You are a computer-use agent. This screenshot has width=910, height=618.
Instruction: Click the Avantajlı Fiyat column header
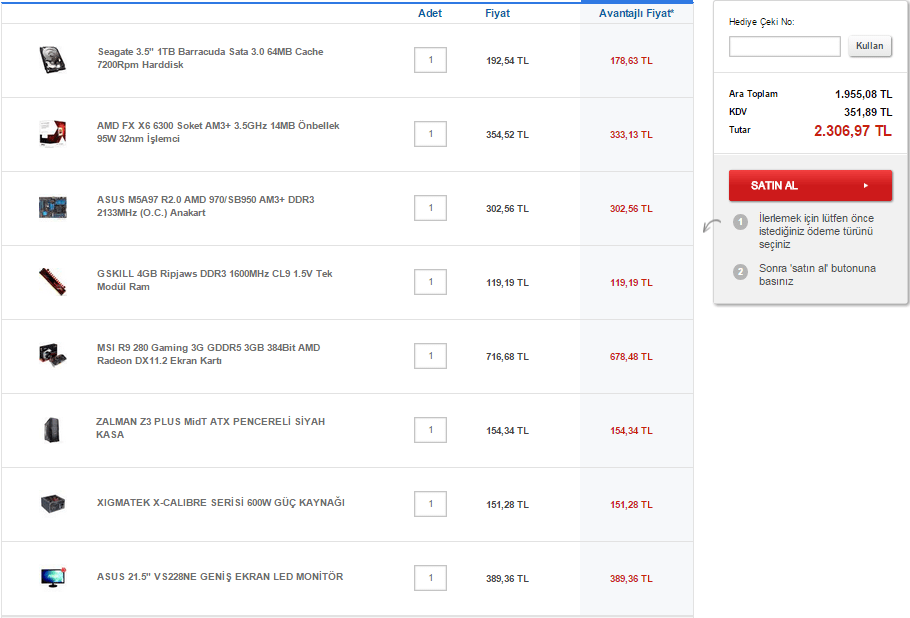coord(636,13)
